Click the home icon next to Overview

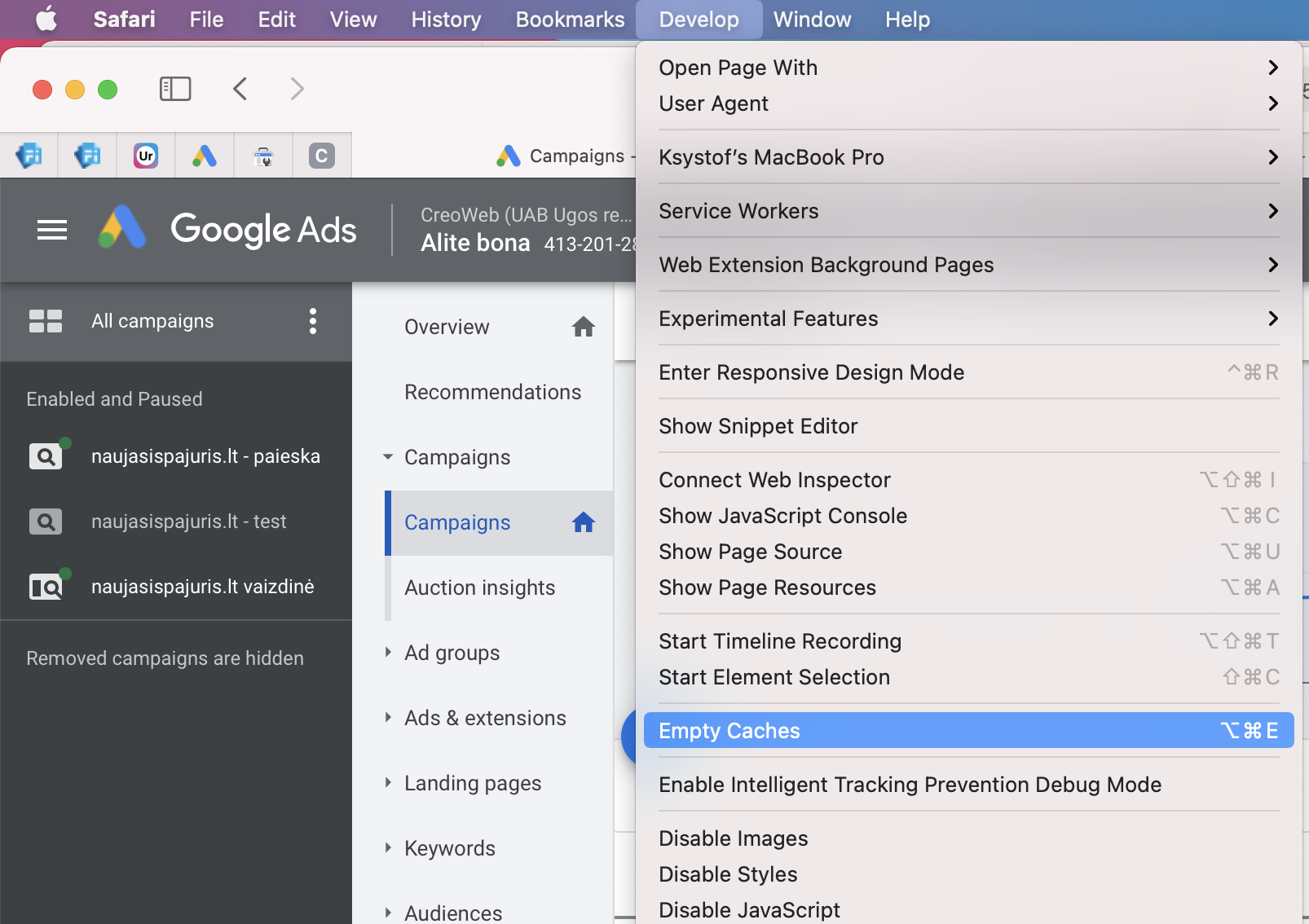583,327
